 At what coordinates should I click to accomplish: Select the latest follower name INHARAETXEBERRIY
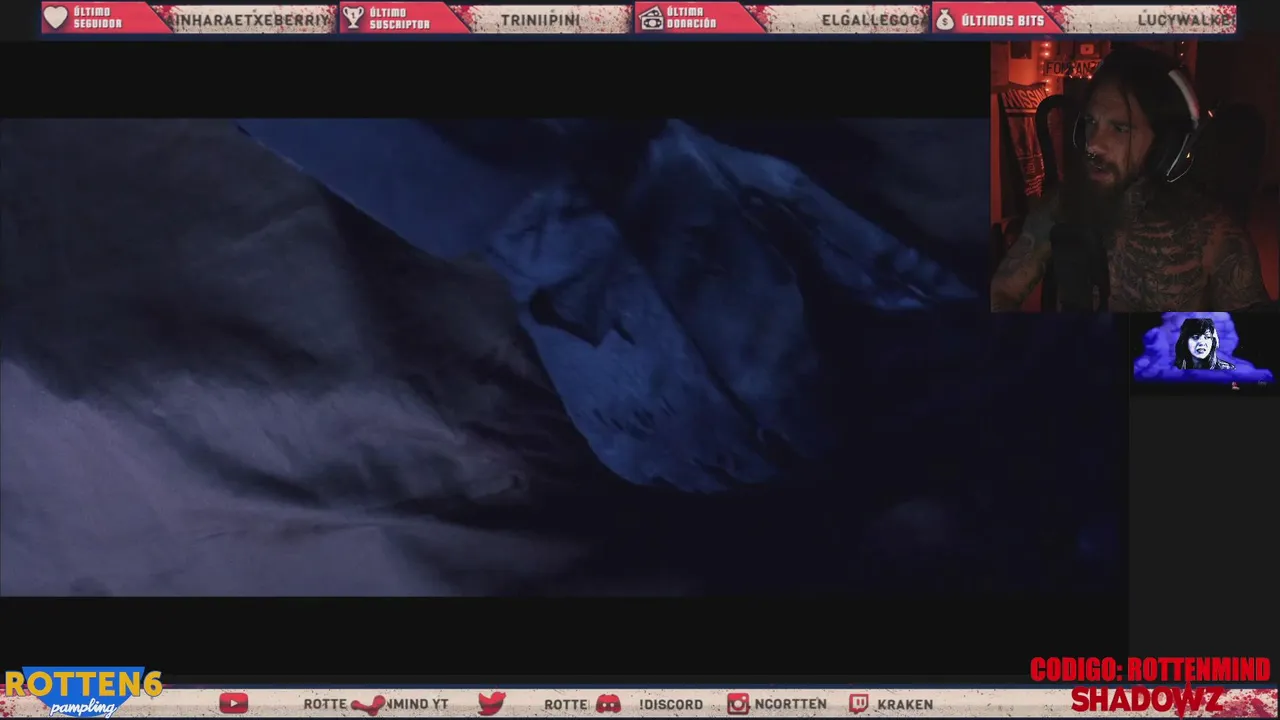click(250, 20)
